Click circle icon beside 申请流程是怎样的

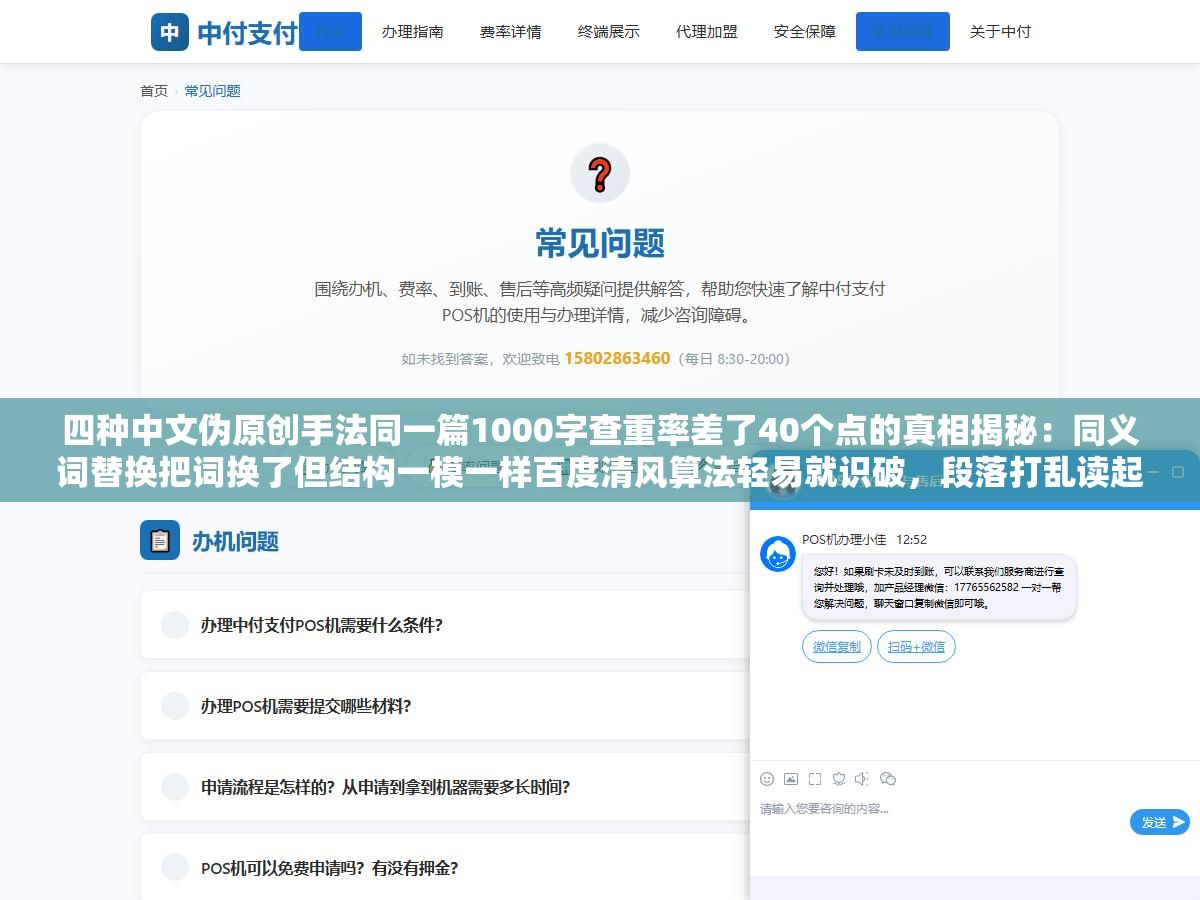pos(175,787)
